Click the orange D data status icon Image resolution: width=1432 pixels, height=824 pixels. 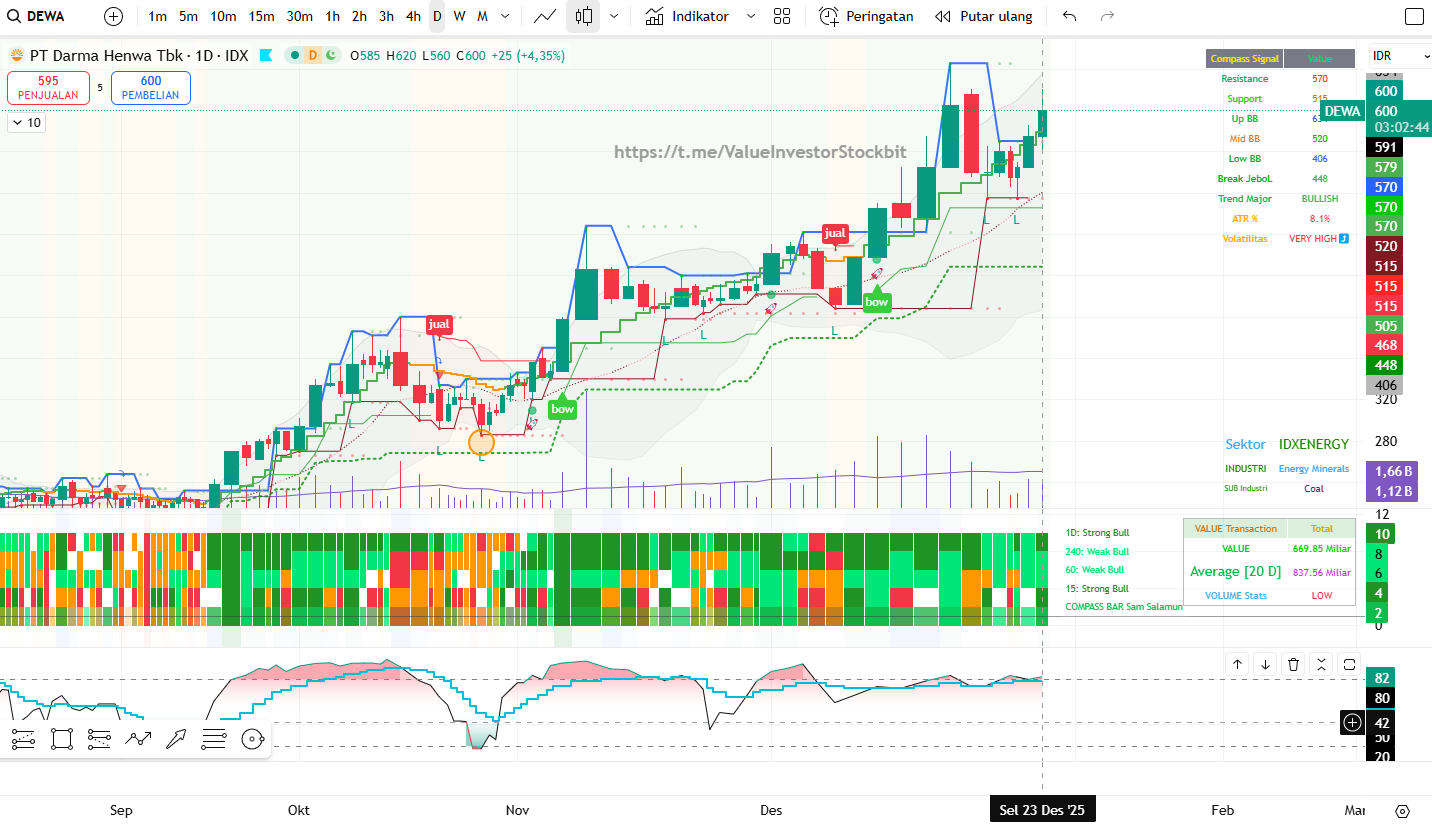click(x=312, y=55)
